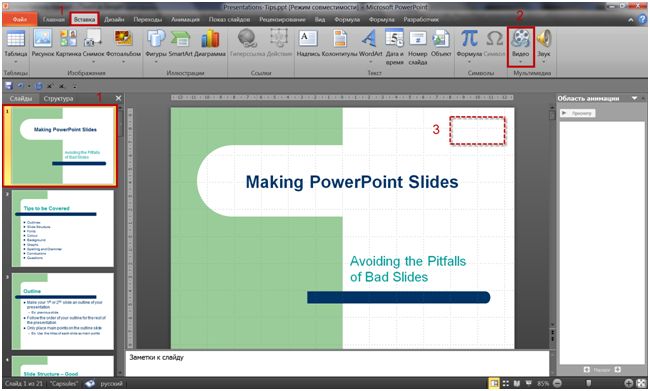
Task: Open PowerPoint Help question mark
Action: click(643, 19)
